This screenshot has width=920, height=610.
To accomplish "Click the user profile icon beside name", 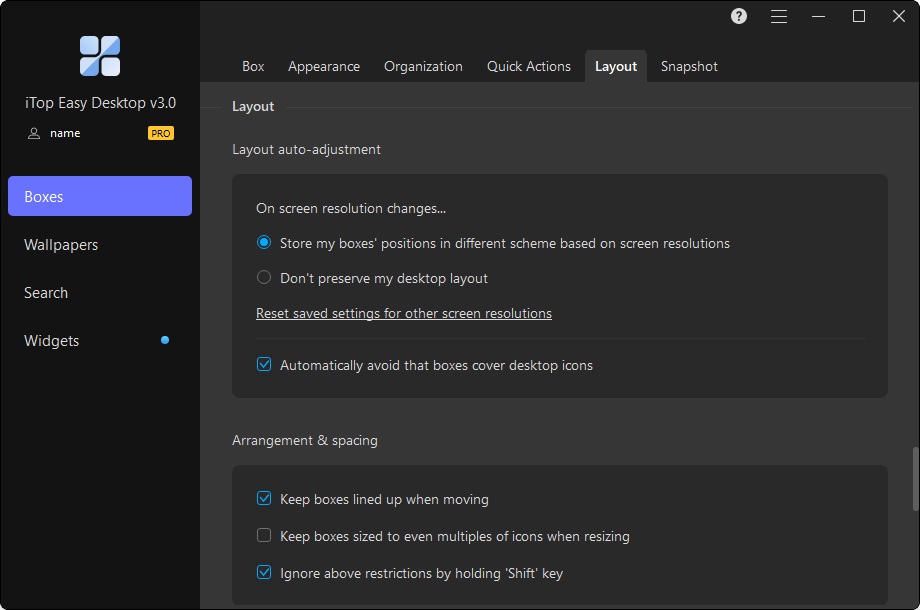I will coord(34,133).
